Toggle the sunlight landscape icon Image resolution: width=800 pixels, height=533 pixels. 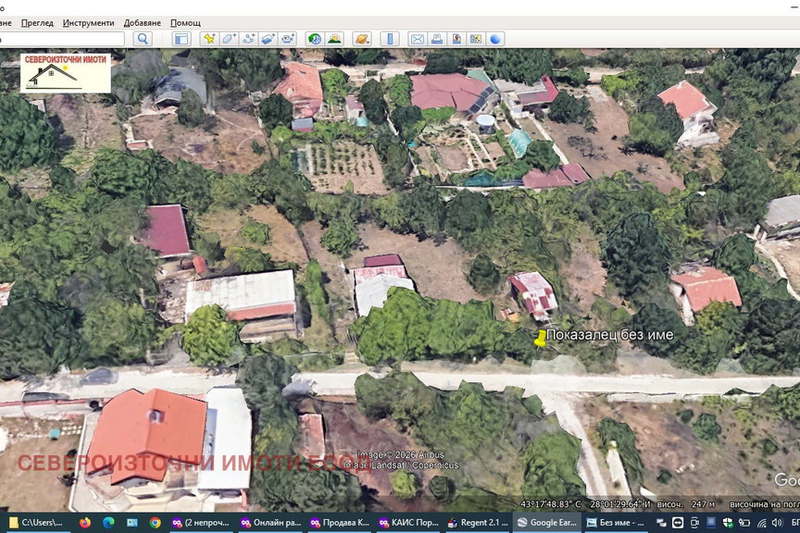[x=334, y=39]
